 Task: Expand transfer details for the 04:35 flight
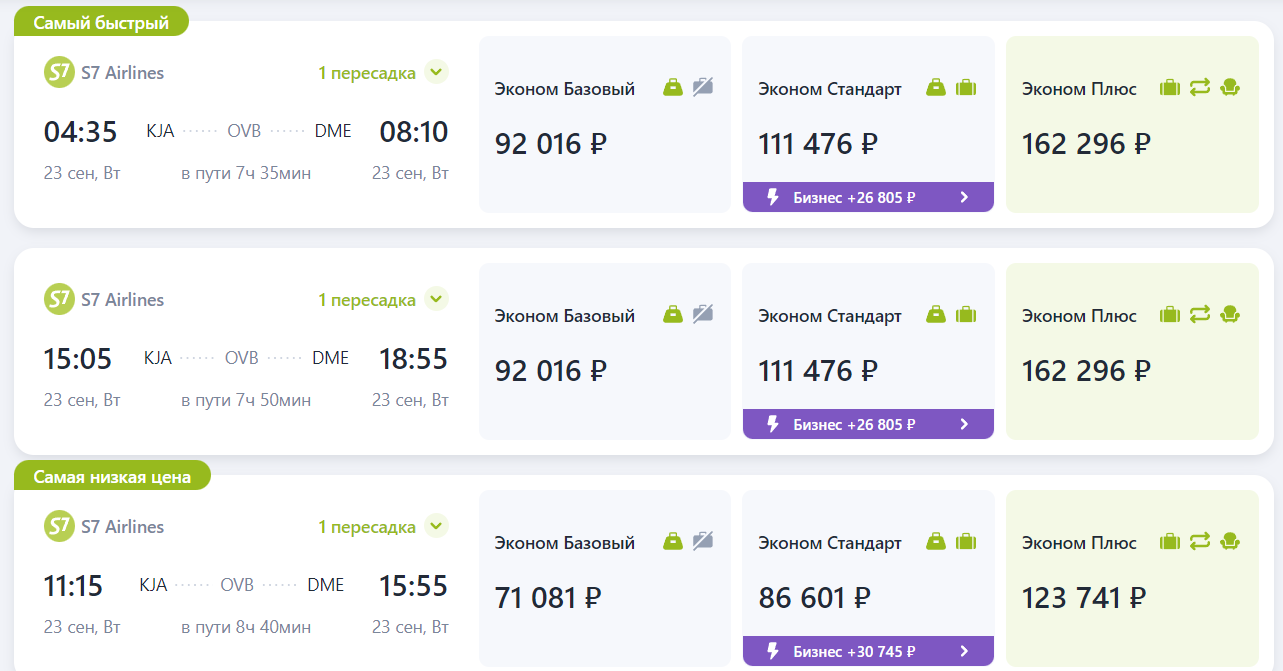436,72
